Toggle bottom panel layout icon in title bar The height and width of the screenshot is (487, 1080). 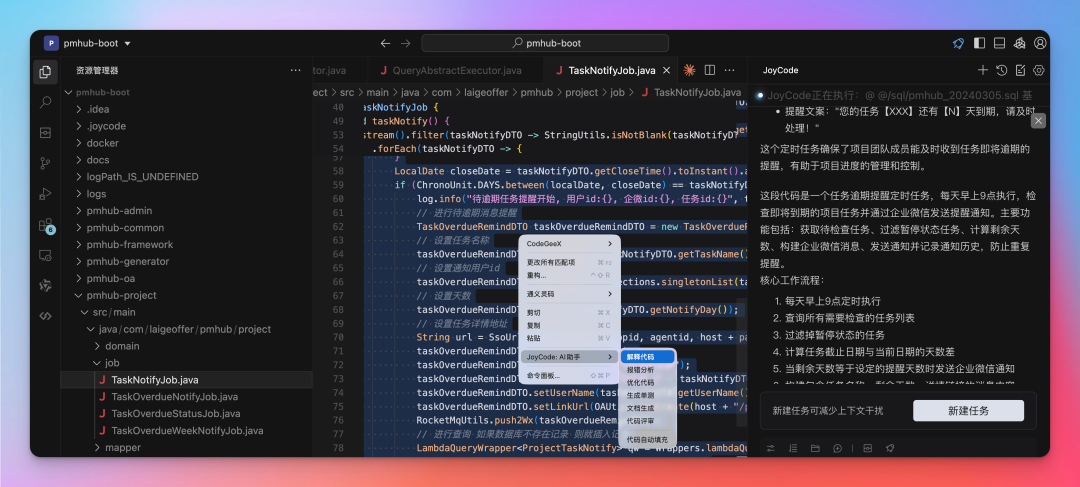[x=999, y=43]
